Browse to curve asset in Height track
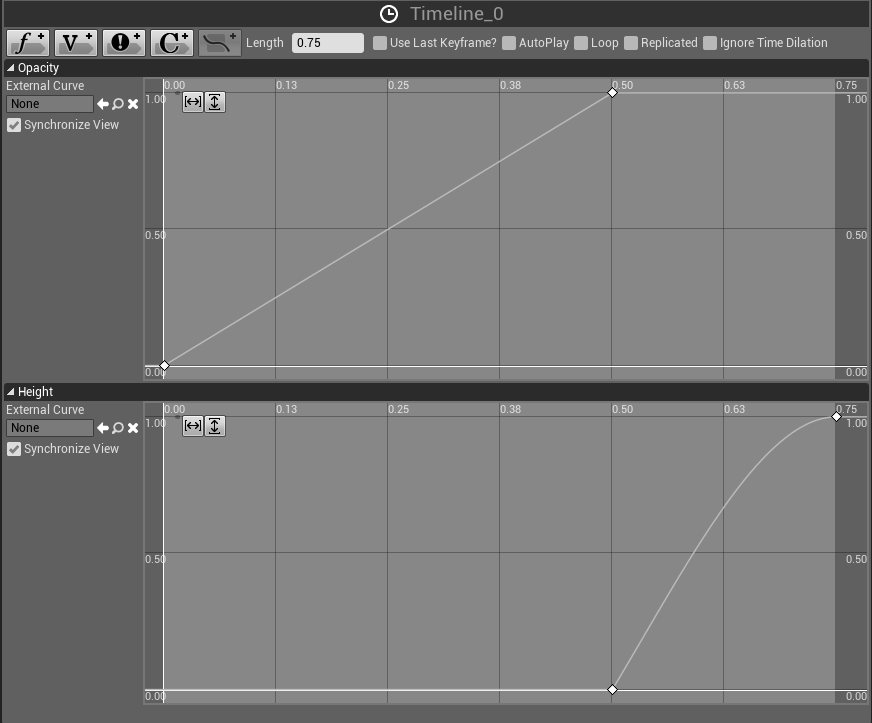 click(118, 428)
